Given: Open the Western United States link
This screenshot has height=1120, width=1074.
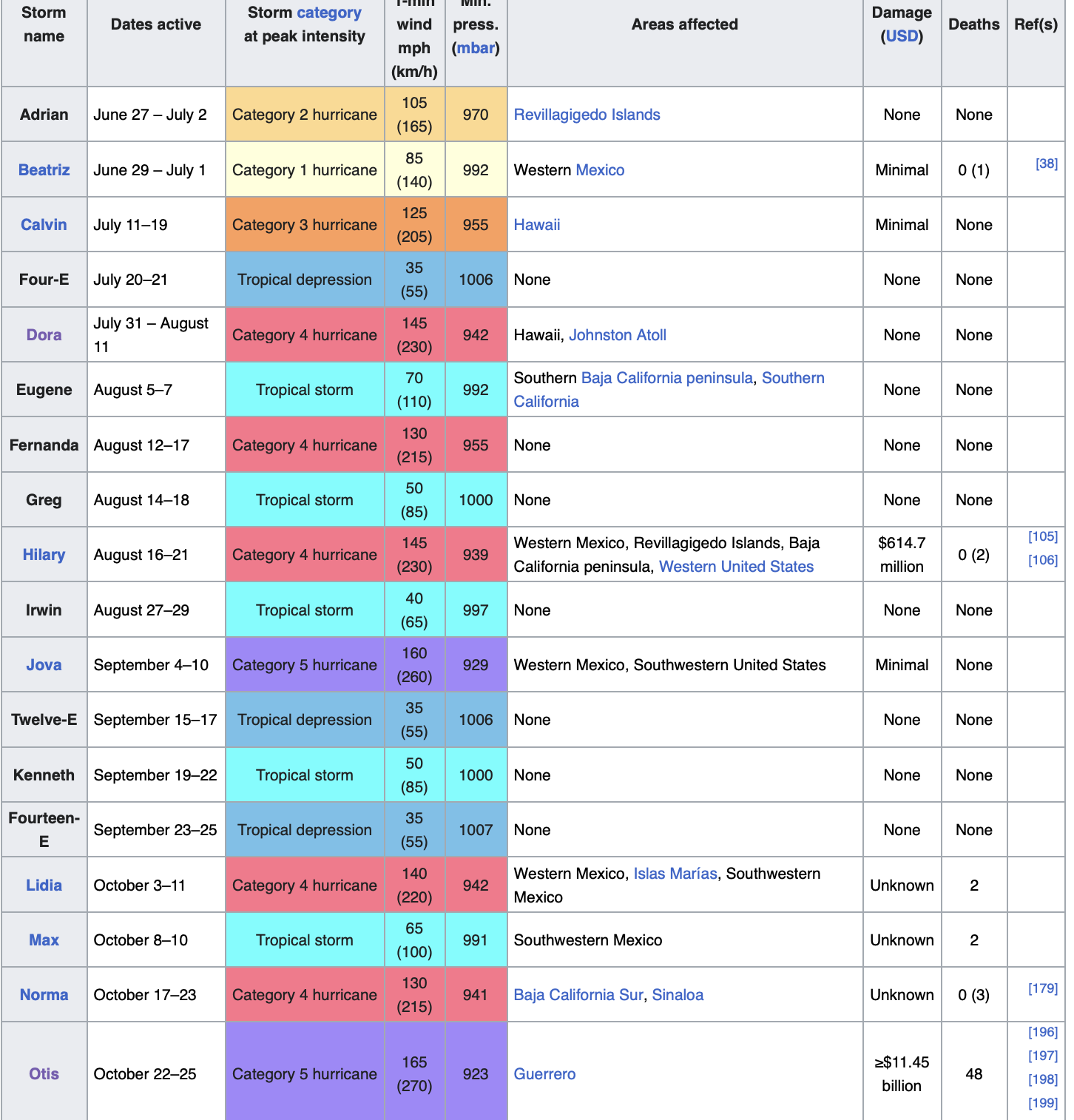Looking at the screenshot, I should tap(736, 567).
